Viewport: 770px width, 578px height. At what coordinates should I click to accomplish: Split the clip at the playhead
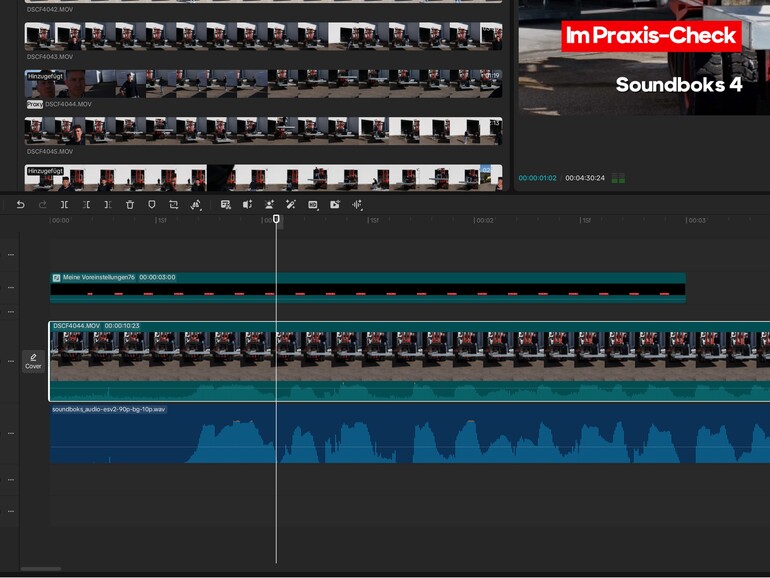point(64,205)
